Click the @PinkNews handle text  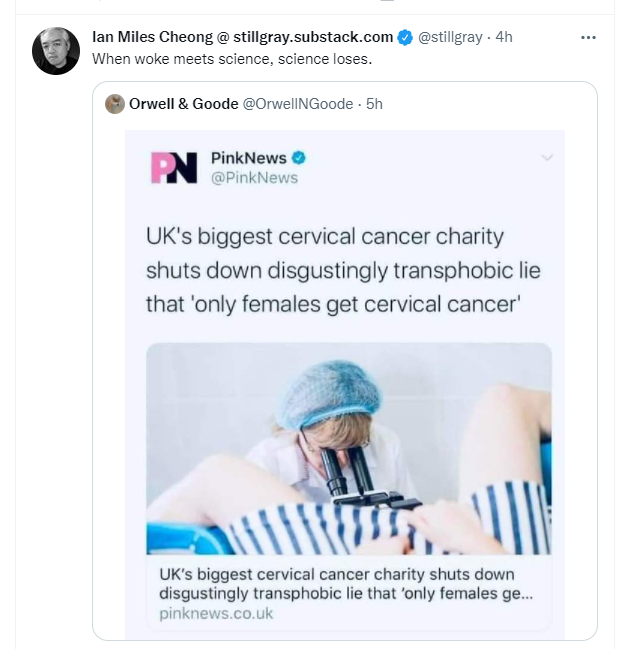point(254,177)
